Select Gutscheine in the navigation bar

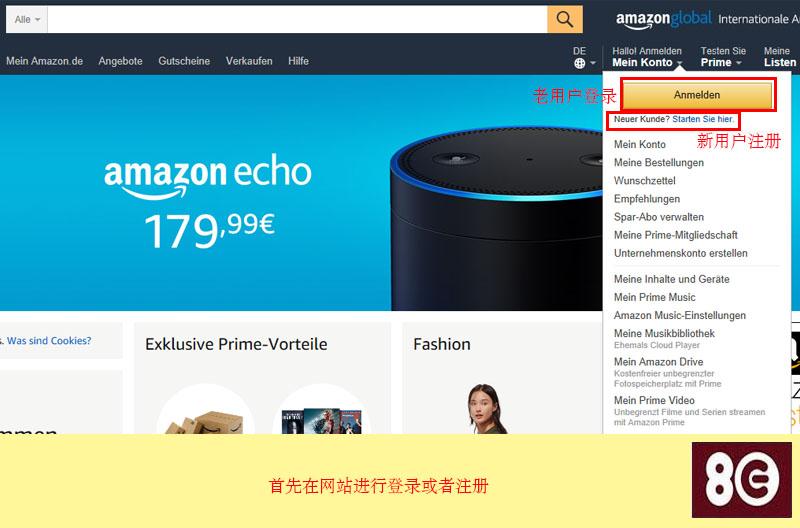pyautogui.click(x=184, y=61)
